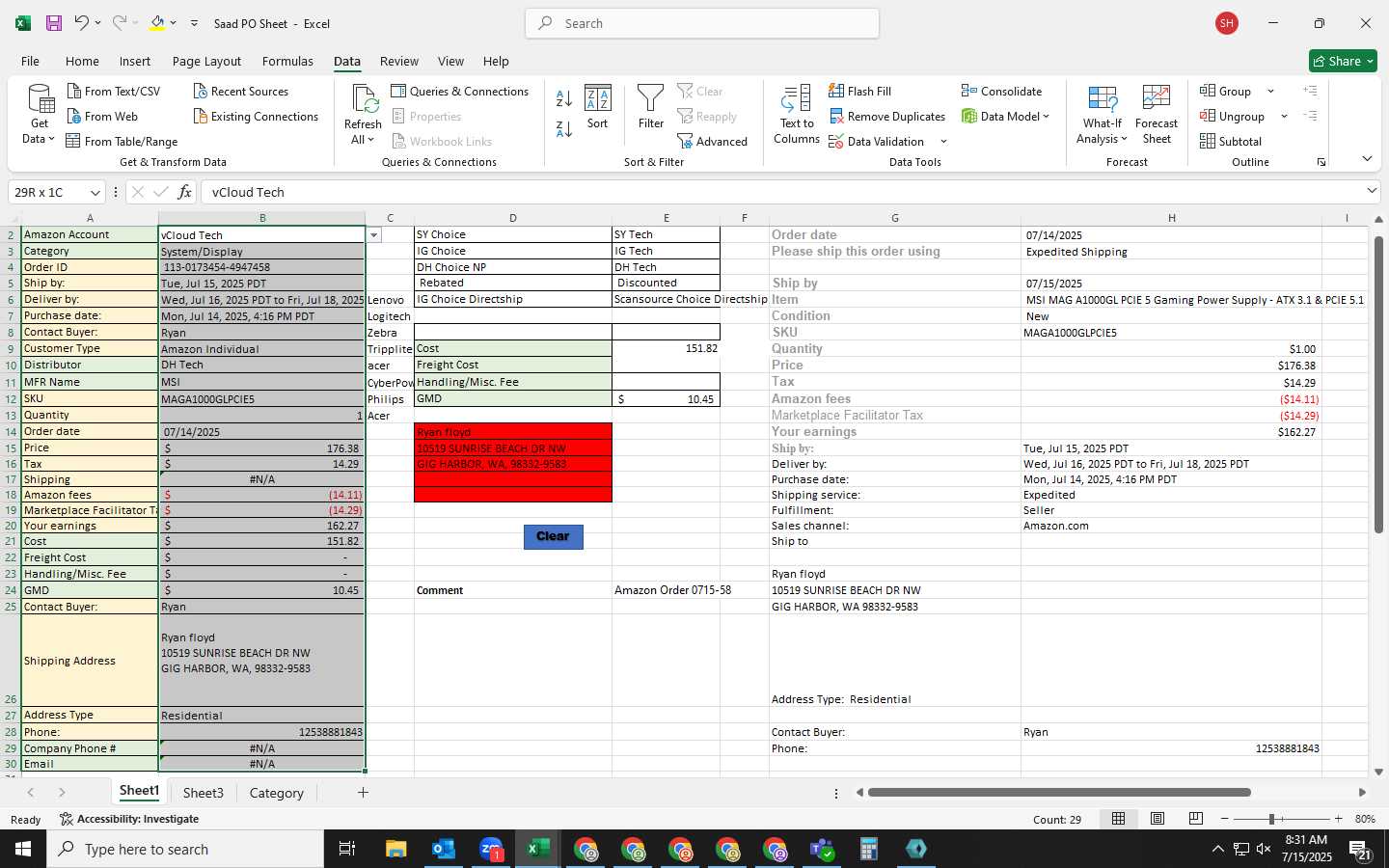Adjust the zoom slider handle
Screen dimensions: 1389x868
pyautogui.click(x=1271, y=819)
